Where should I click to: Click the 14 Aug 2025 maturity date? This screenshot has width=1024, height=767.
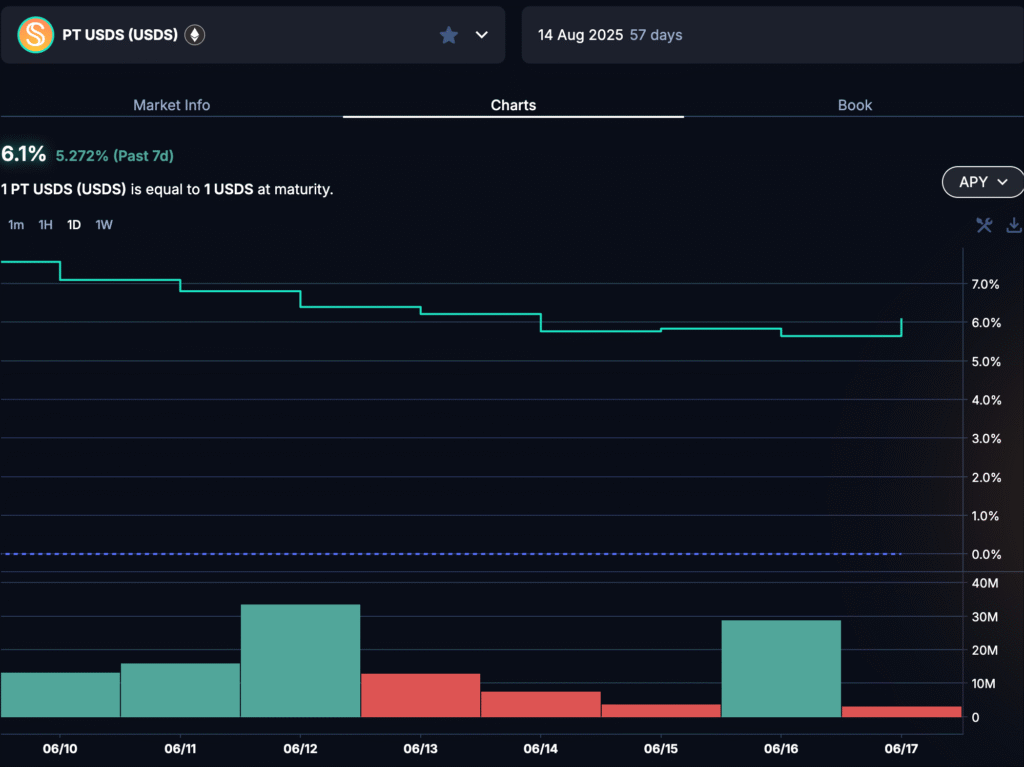coord(580,35)
